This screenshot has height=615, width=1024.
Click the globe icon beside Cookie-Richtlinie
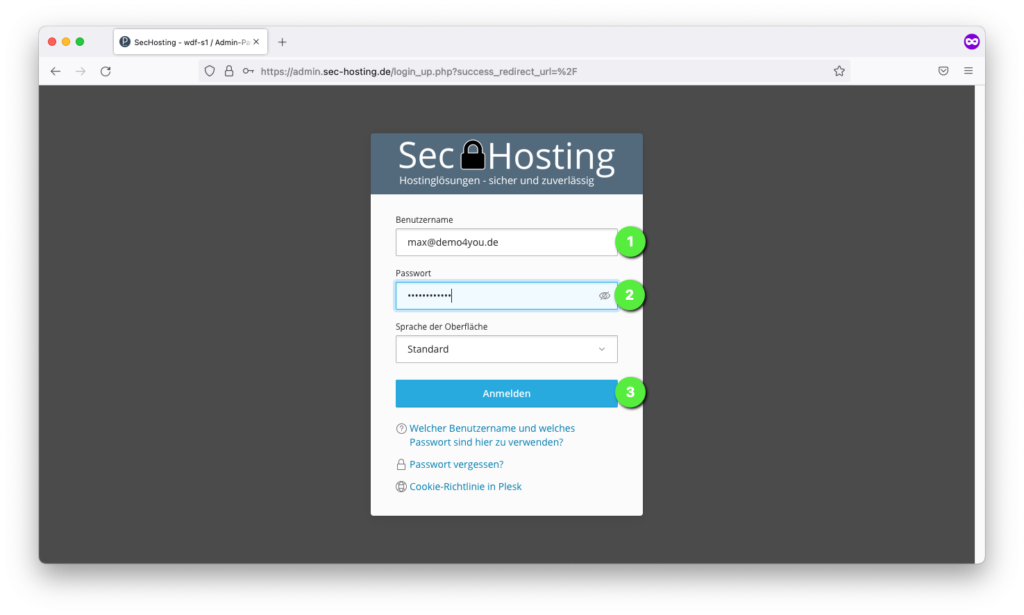401,486
